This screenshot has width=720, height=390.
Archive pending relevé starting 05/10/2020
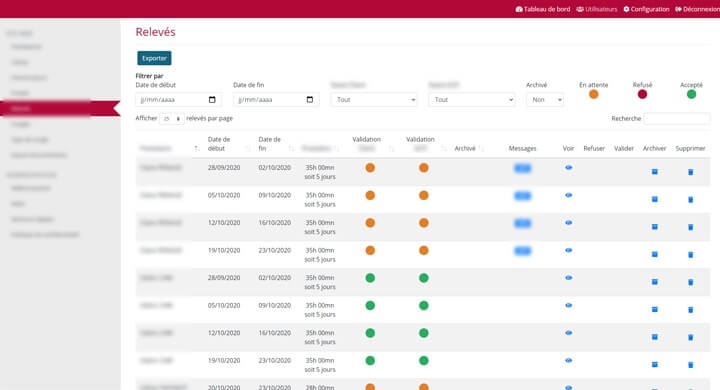click(x=655, y=199)
